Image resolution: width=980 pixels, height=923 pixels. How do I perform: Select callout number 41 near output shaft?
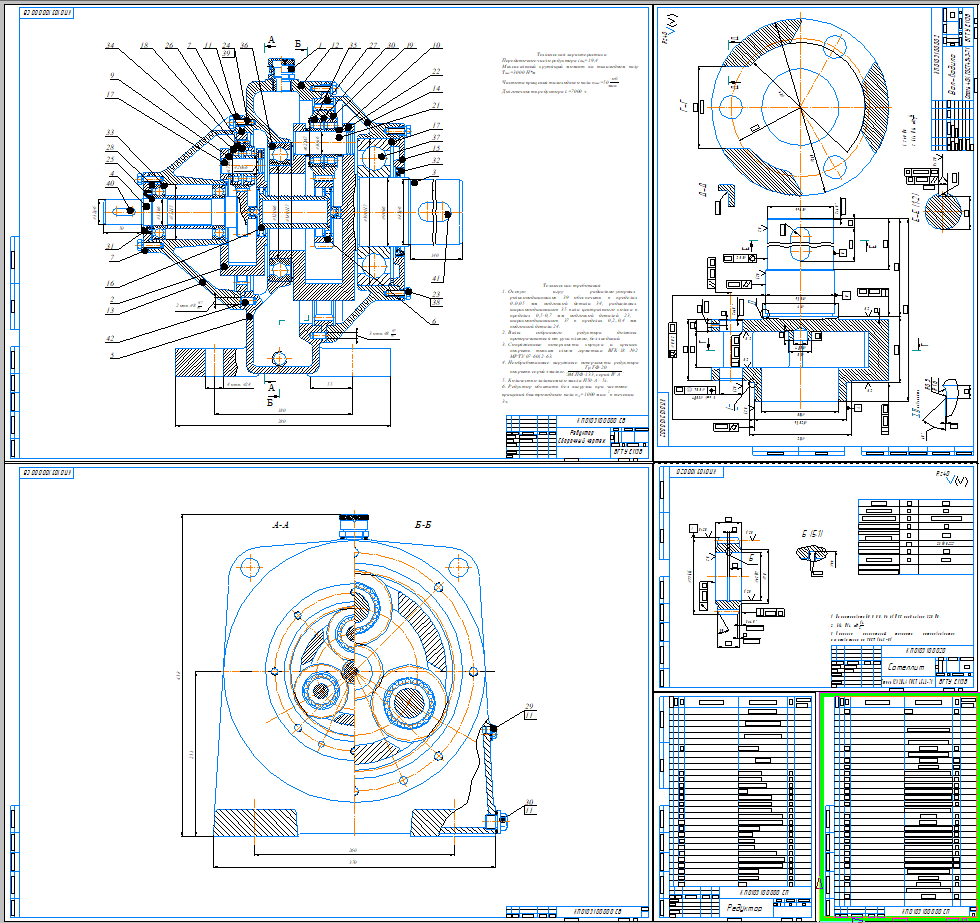click(x=436, y=277)
